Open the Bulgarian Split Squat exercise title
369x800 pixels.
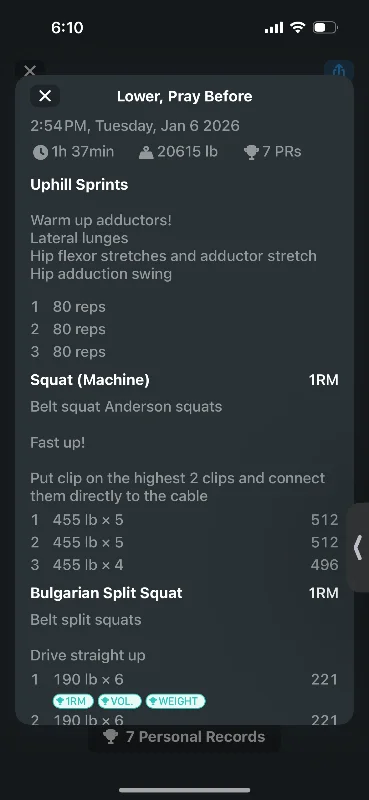(x=106, y=593)
